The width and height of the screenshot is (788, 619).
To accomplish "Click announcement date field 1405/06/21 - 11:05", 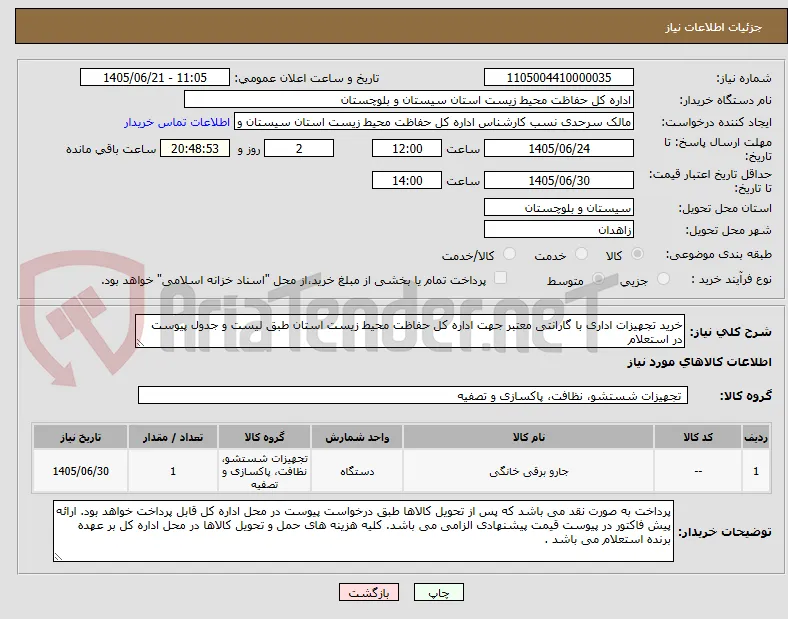I will tap(155, 77).
